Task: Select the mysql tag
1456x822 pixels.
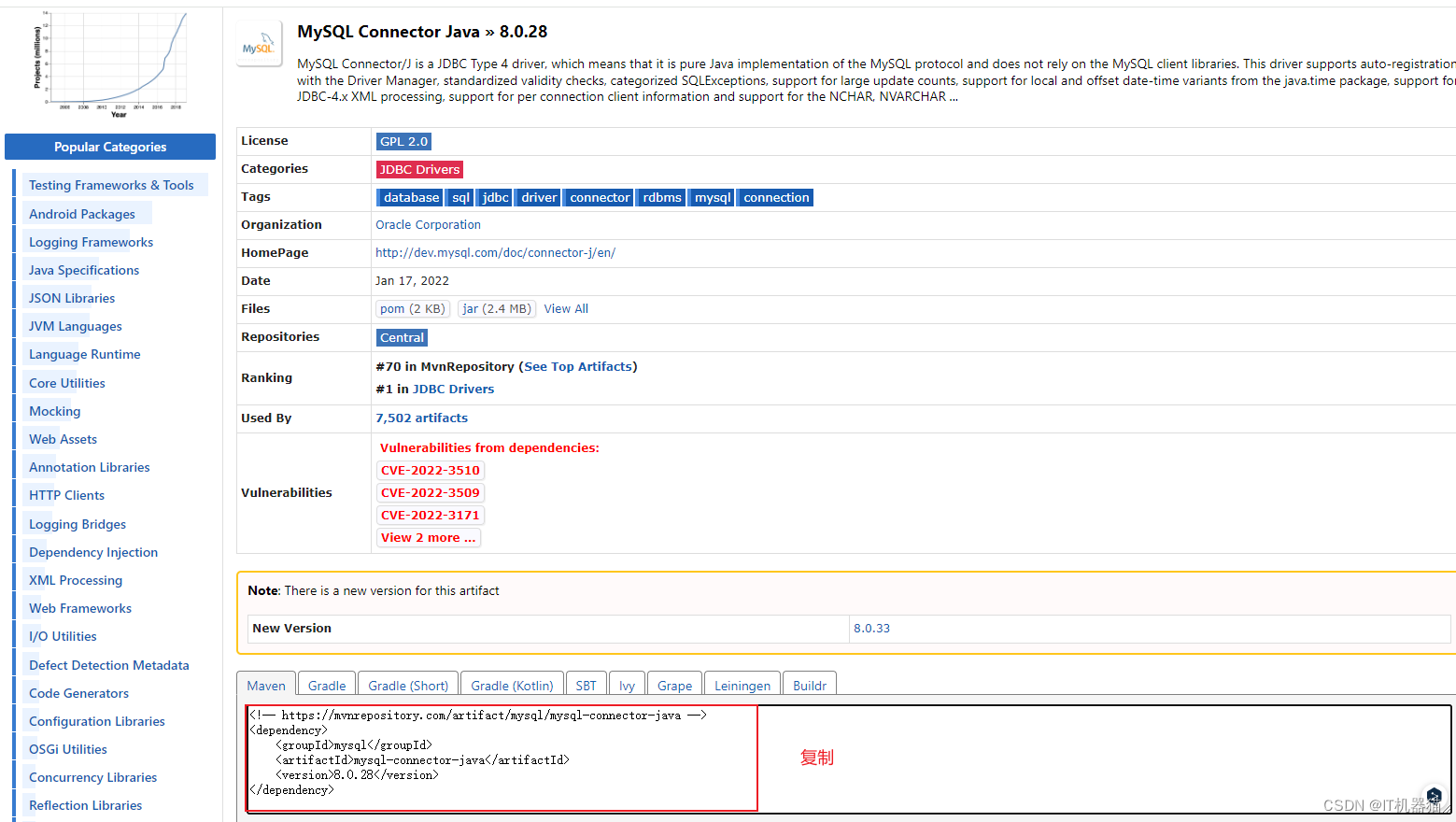Action: click(713, 197)
